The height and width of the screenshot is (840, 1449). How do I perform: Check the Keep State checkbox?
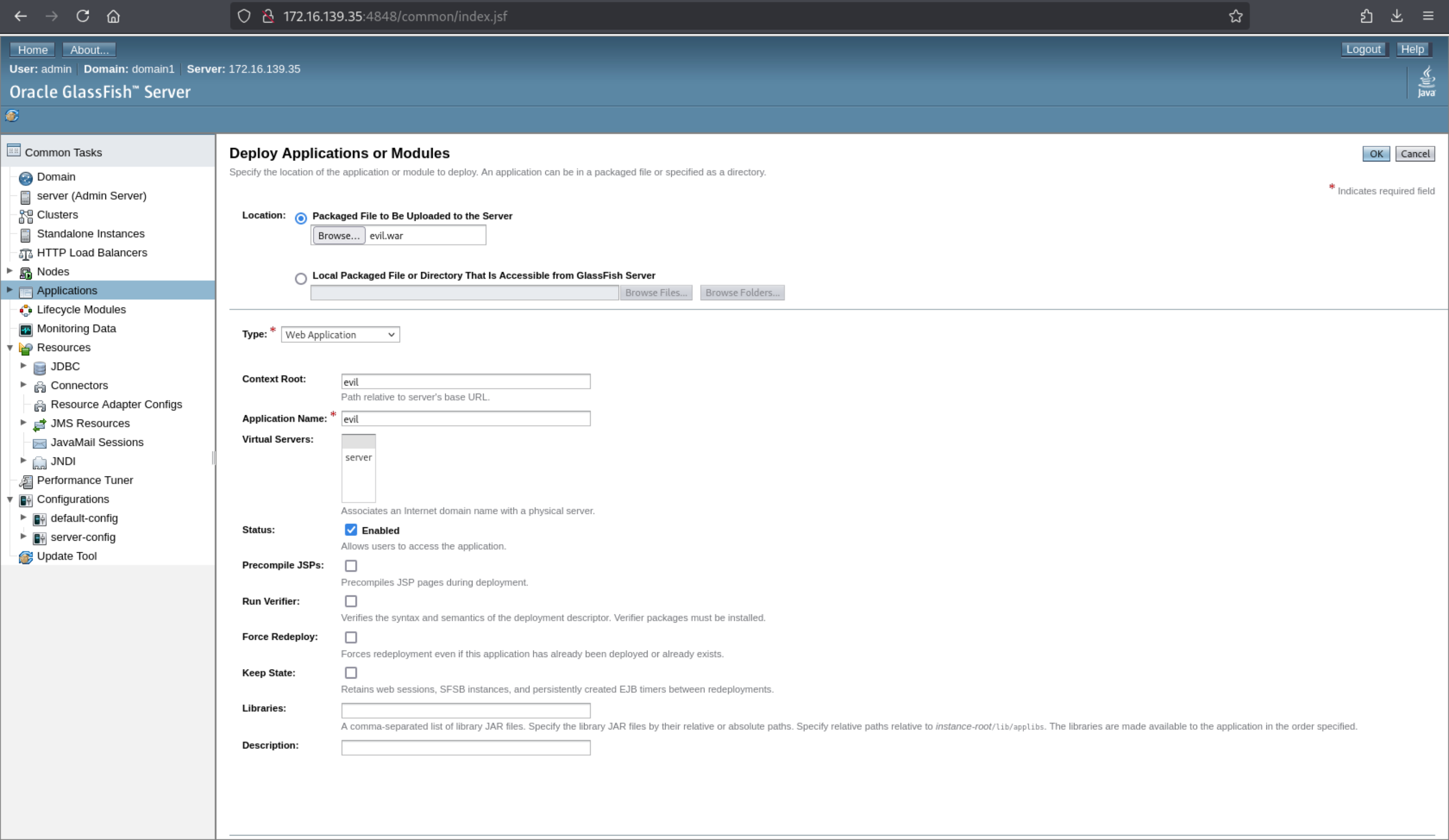click(351, 672)
